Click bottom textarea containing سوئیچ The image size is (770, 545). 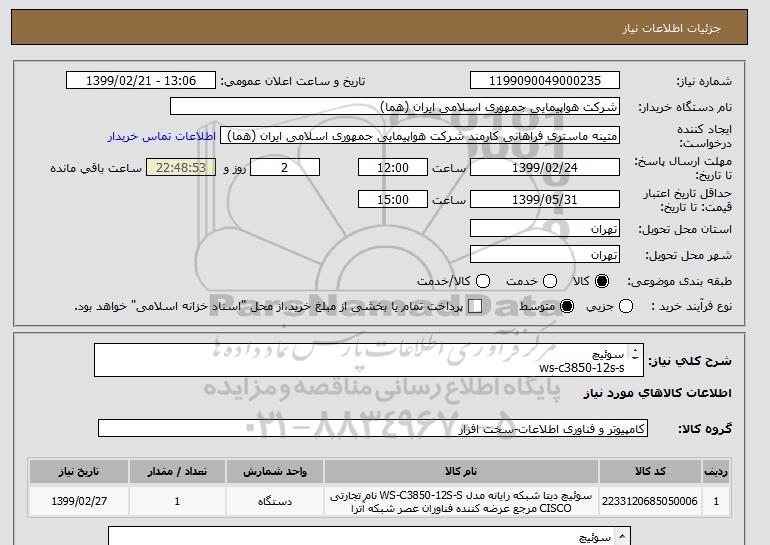pyautogui.click(x=369, y=536)
